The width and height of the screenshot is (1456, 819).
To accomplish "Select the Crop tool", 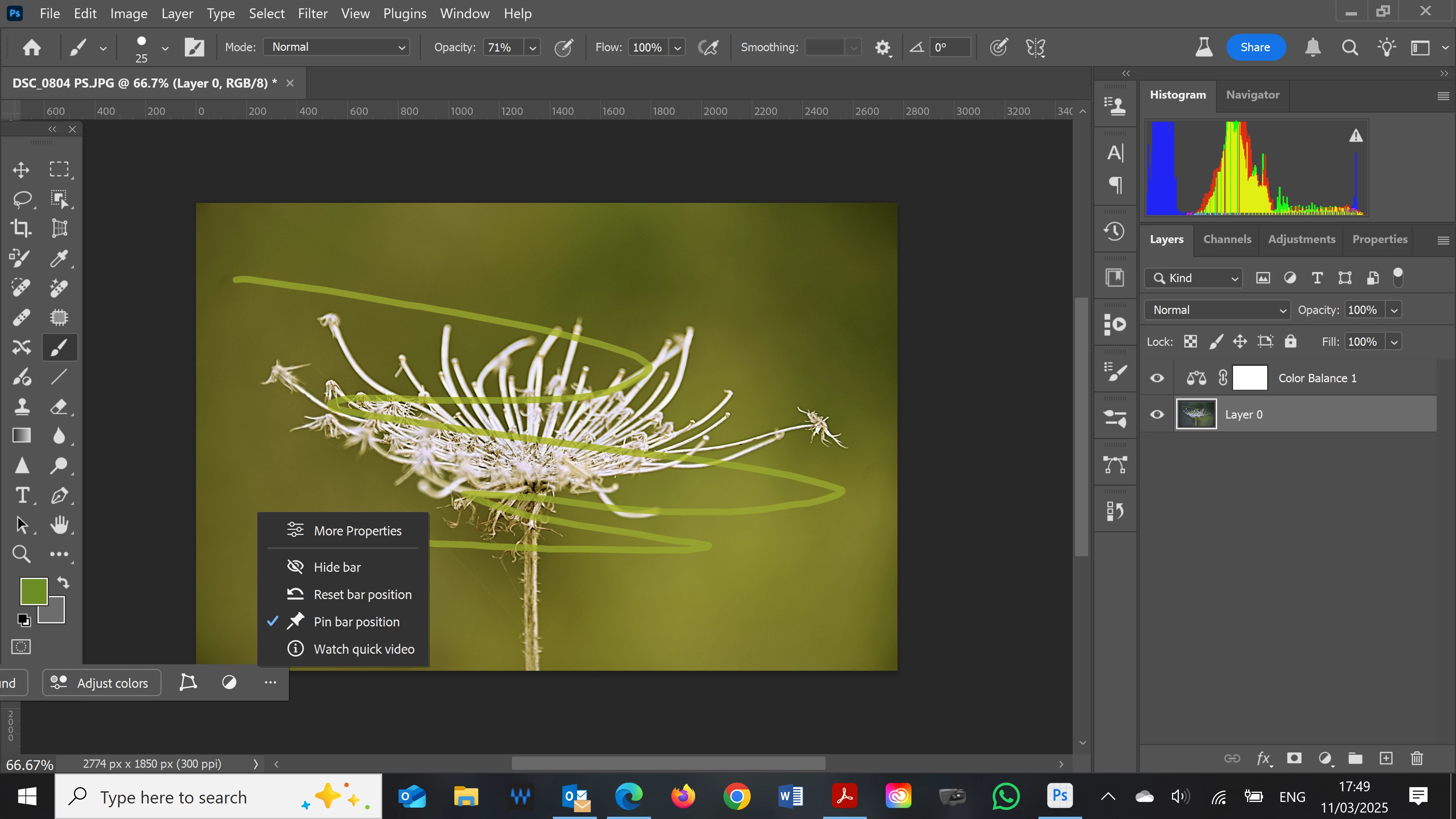I will pyautogui.click(x=21, y=228).
